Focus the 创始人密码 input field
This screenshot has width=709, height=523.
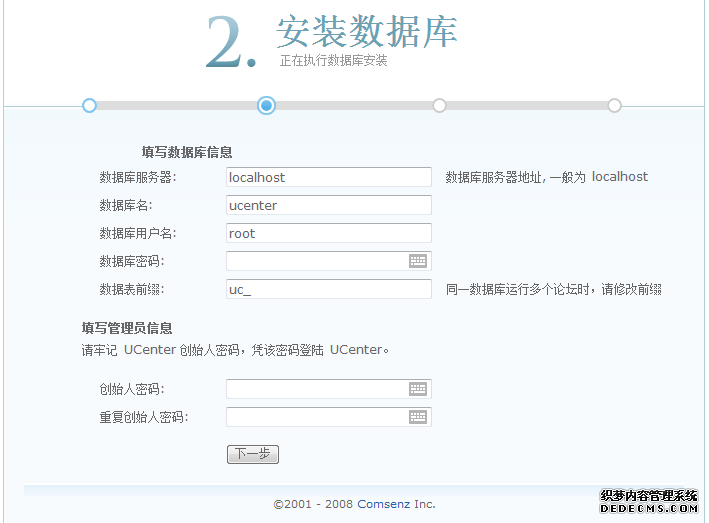[x=316, y=389]
